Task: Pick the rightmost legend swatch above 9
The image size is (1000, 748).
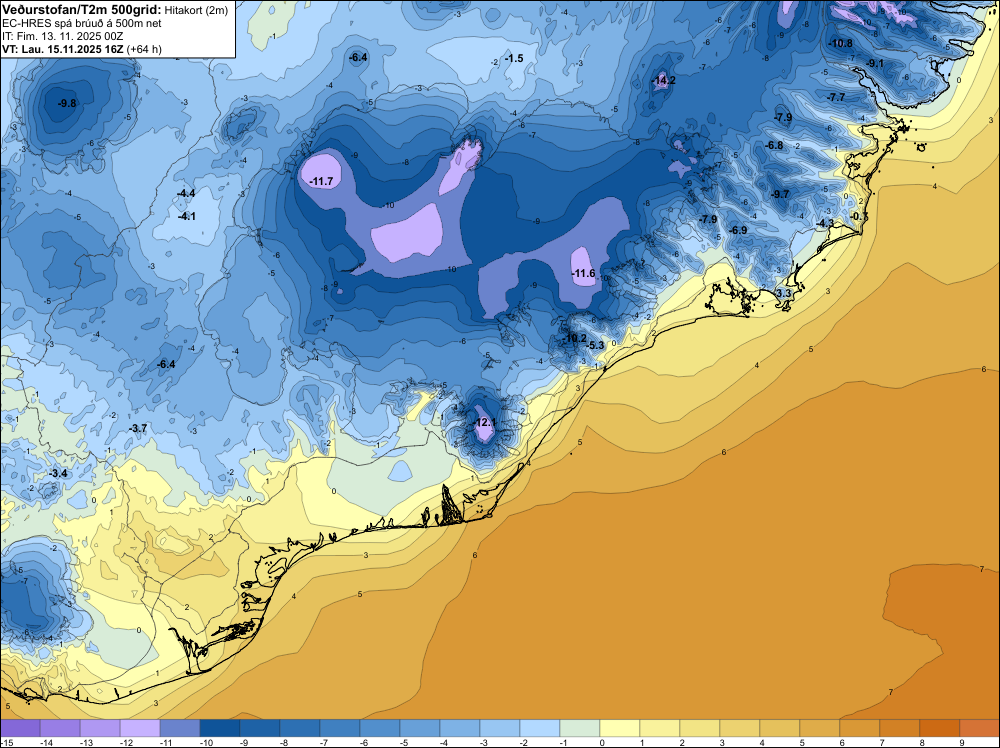Action: tap(980, 728)
